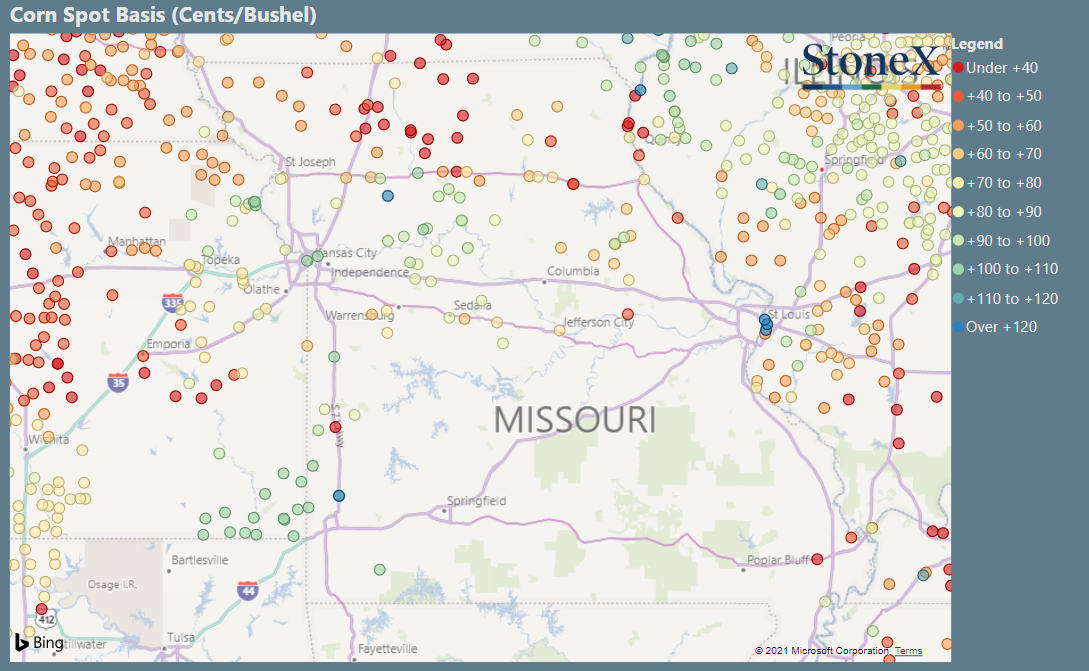Click the StoneX logo
Image resolution: width=1089 pixels, height=671 pixels.
pyautogui.click(x=872, y=66)
